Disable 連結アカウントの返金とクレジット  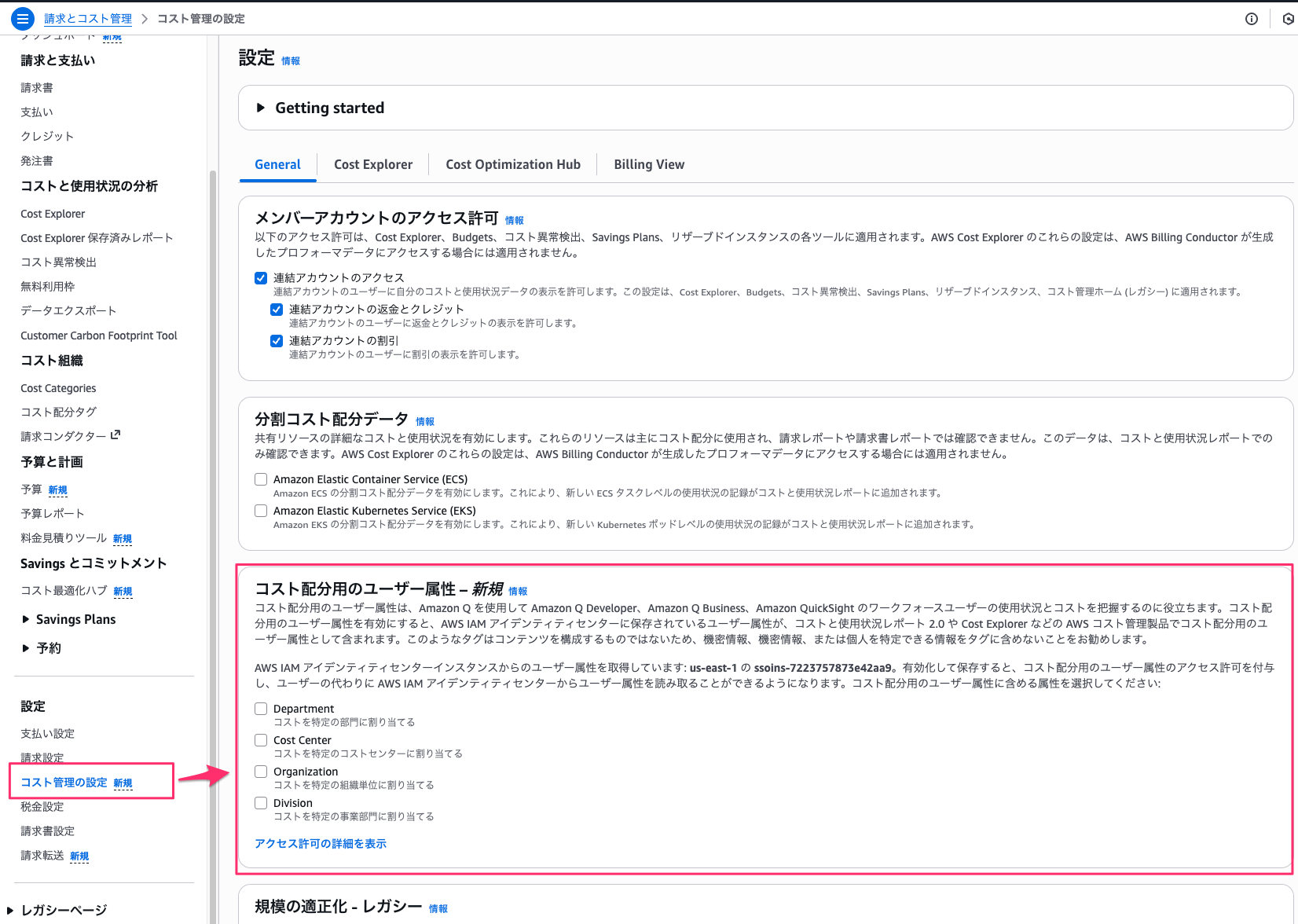tap(277, 309)
